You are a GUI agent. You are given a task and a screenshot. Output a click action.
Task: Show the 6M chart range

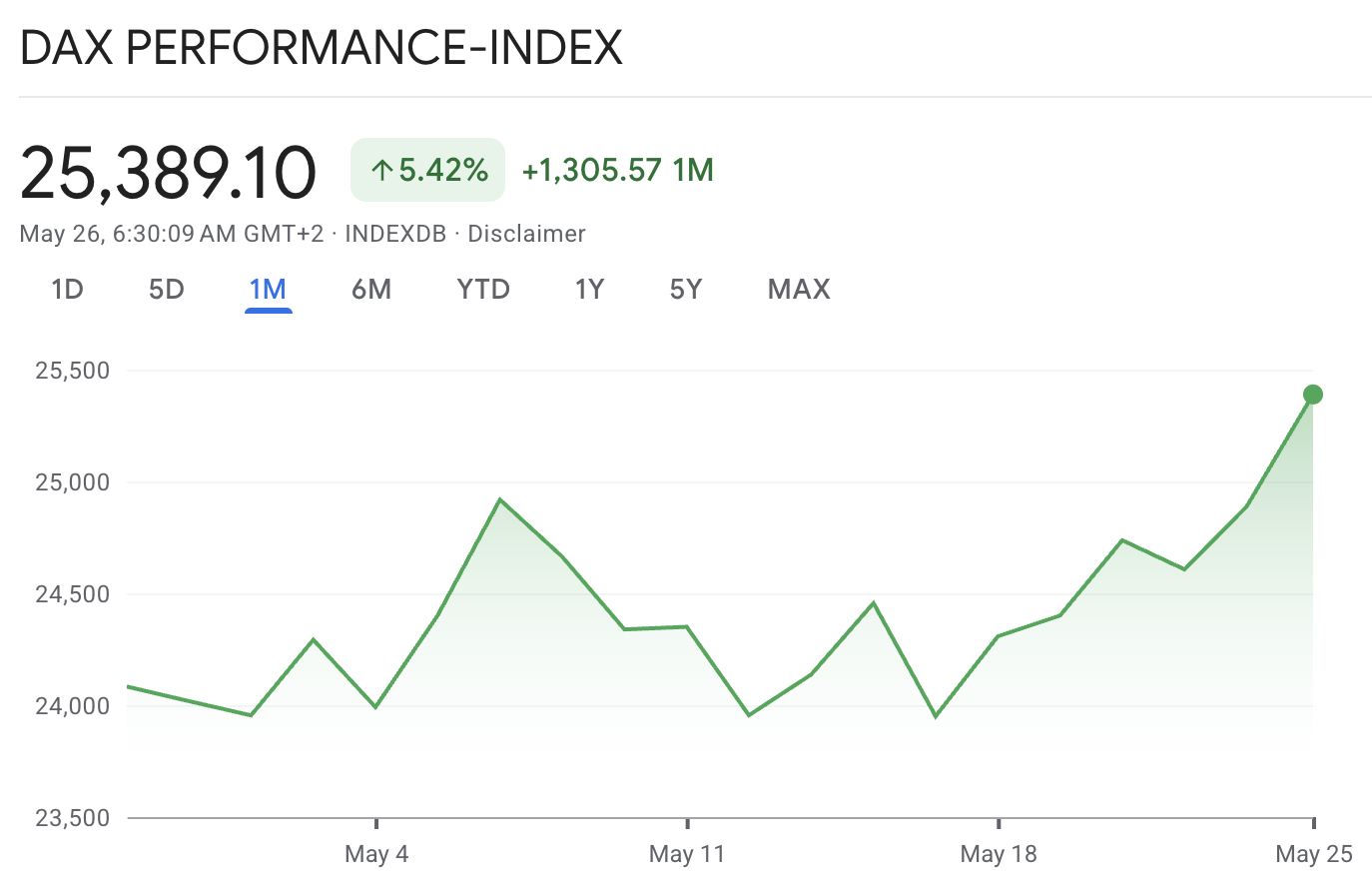pyautogui.click(x=371, y=290)
